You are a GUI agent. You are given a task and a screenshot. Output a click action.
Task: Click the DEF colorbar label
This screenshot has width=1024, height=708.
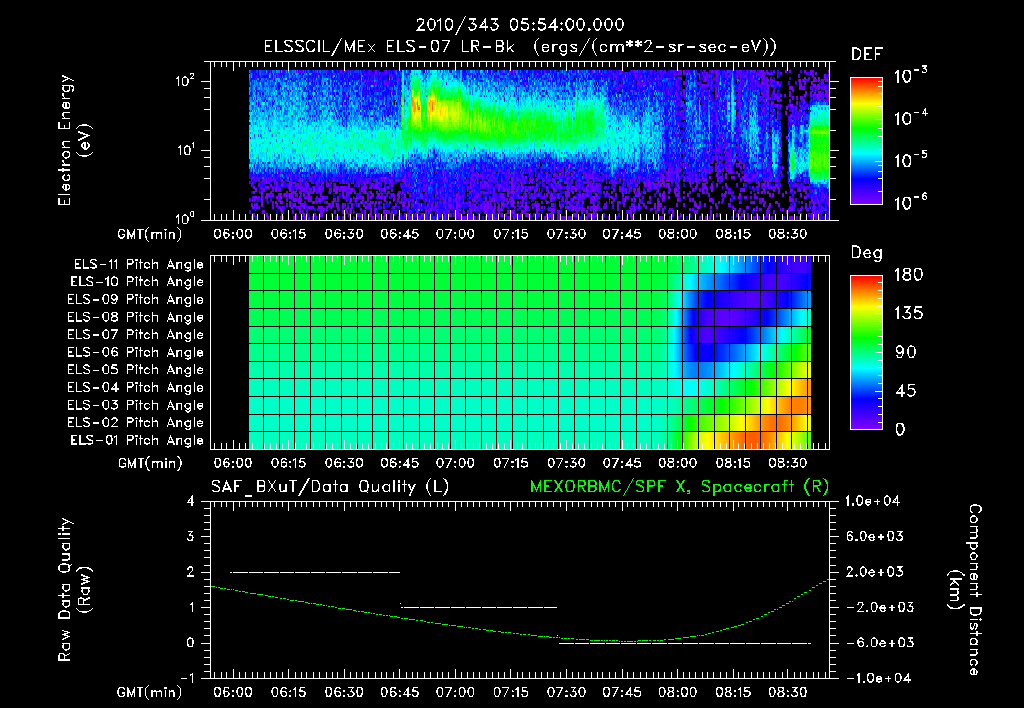coord(867,55)
